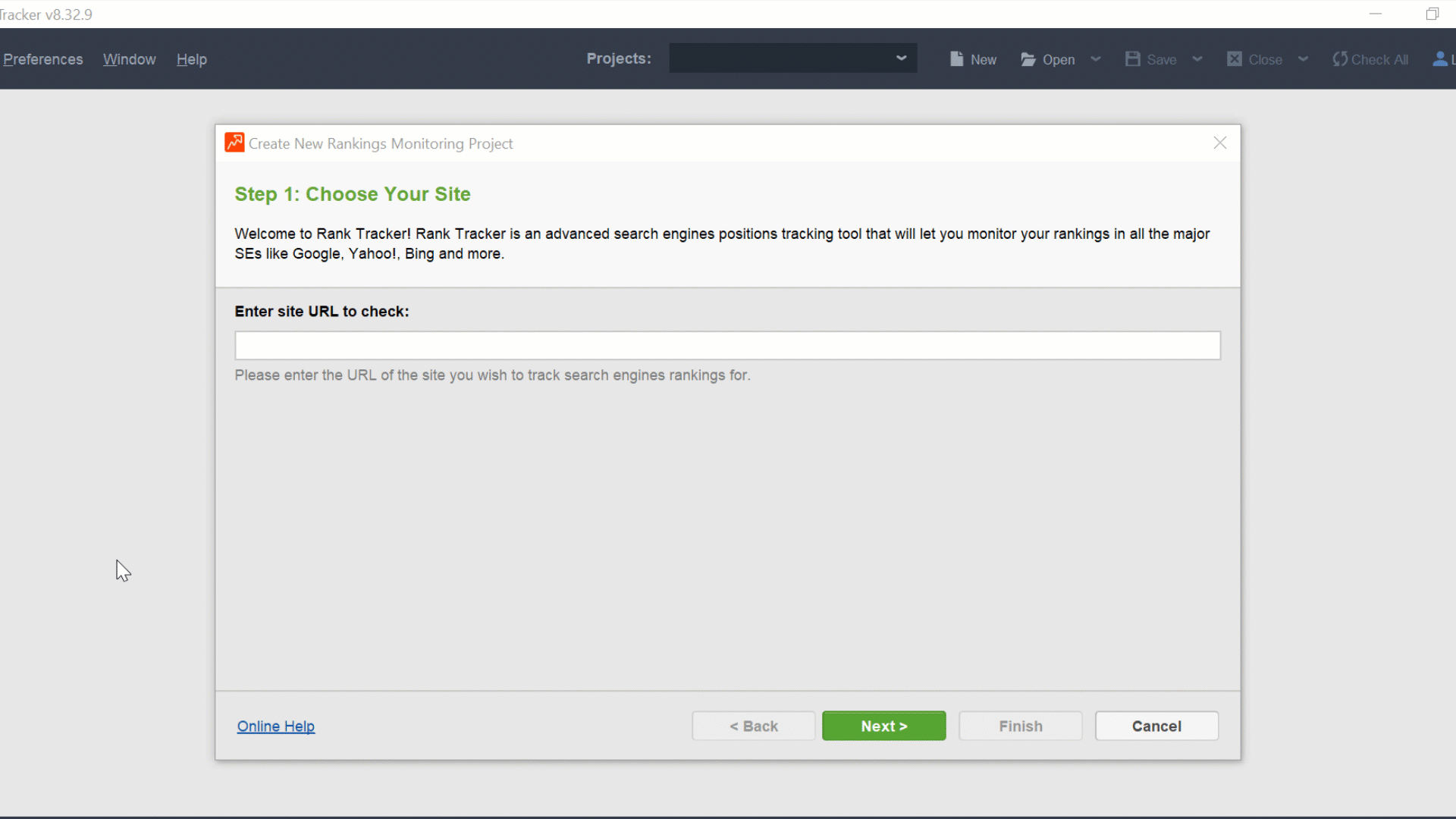Click the Check All refresh icon
This screenshot has height=819, width=1456.
[x=1340, y=59]
